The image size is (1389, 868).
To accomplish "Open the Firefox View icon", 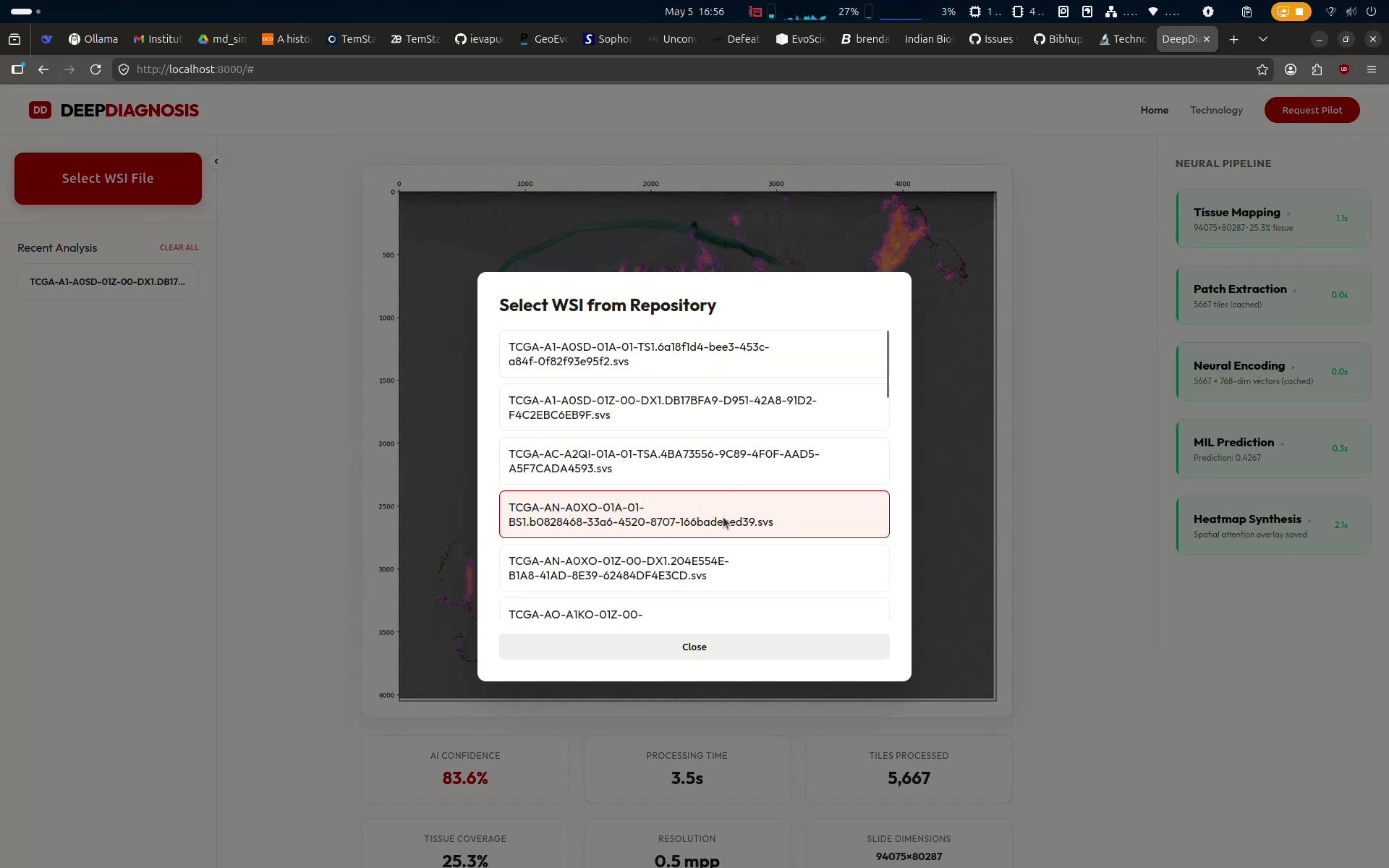I will click(14, 39).
